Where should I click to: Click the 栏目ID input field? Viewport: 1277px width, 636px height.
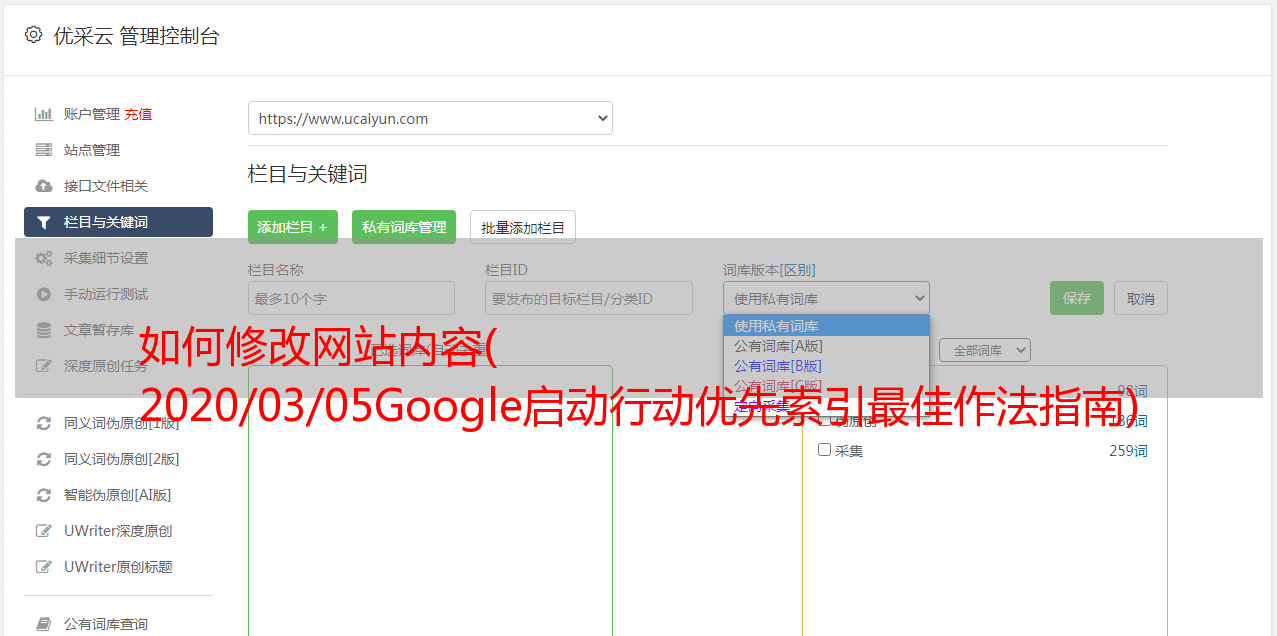[589, 298]
